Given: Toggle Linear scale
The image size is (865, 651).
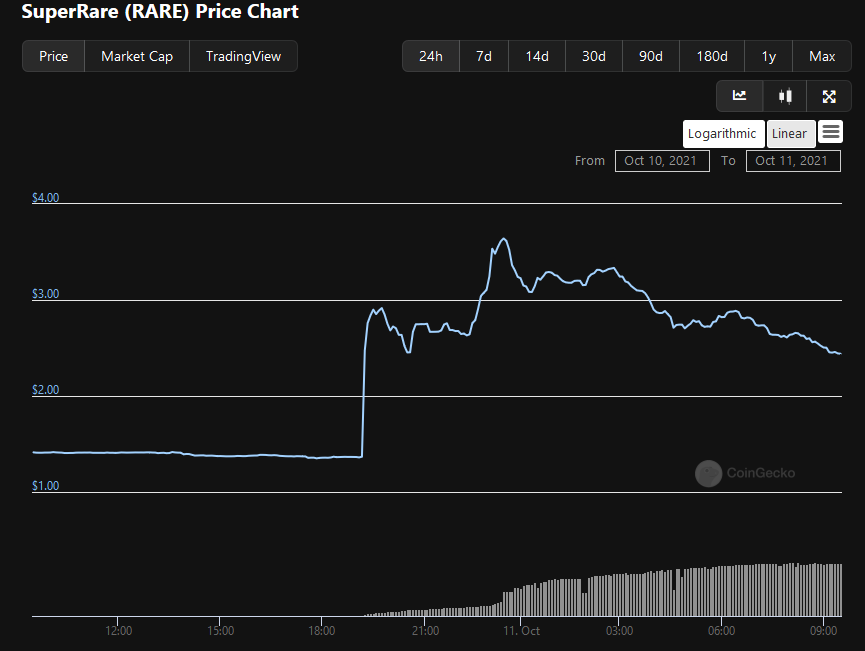Looking at the screenshot, I should tap(791, 134).
